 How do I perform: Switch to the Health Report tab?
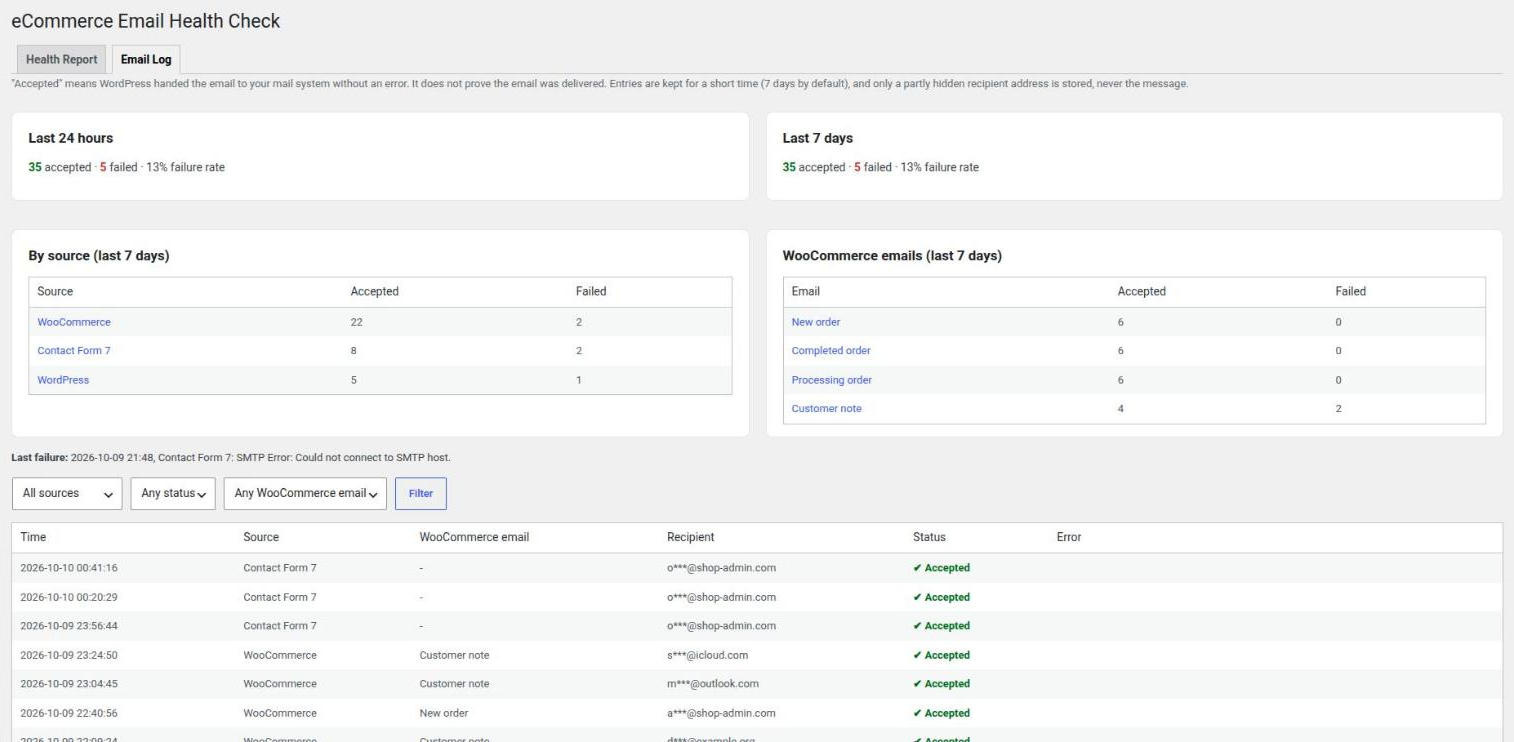(61, 59)
